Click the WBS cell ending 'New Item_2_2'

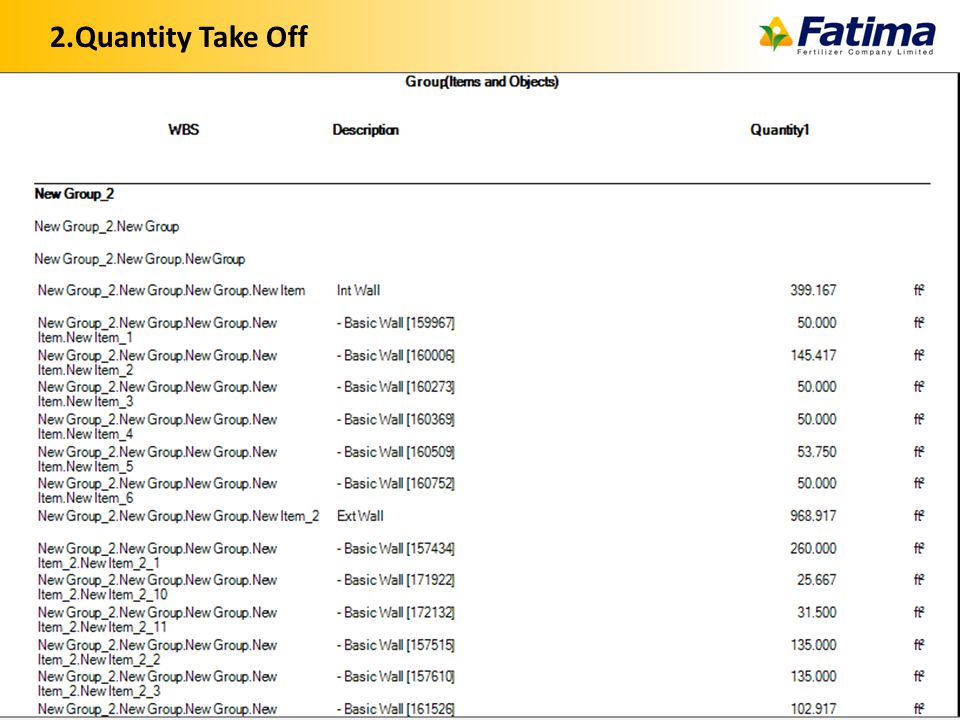pos(157,652)
